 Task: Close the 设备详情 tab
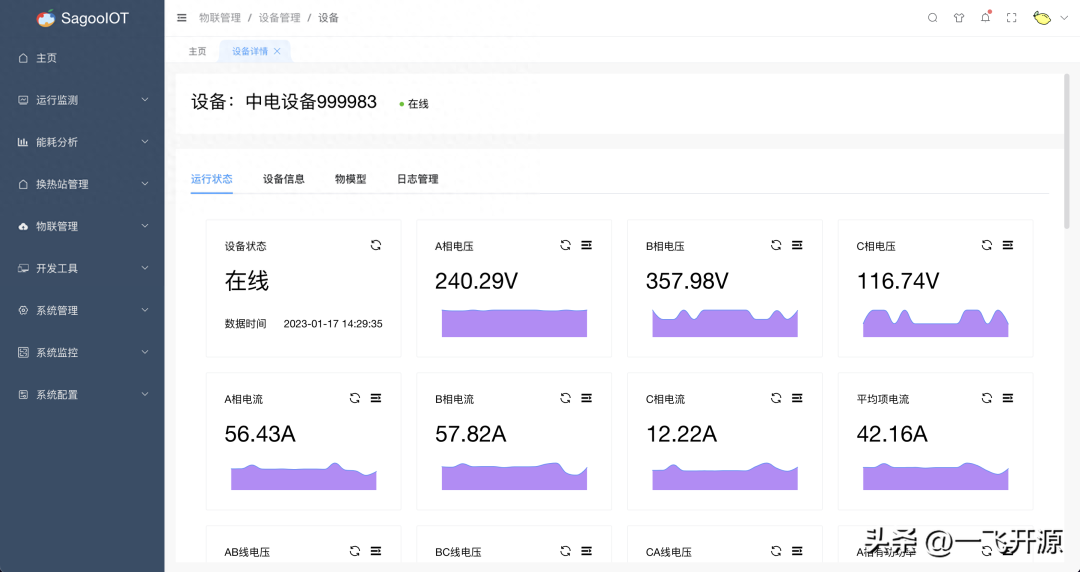277,51
